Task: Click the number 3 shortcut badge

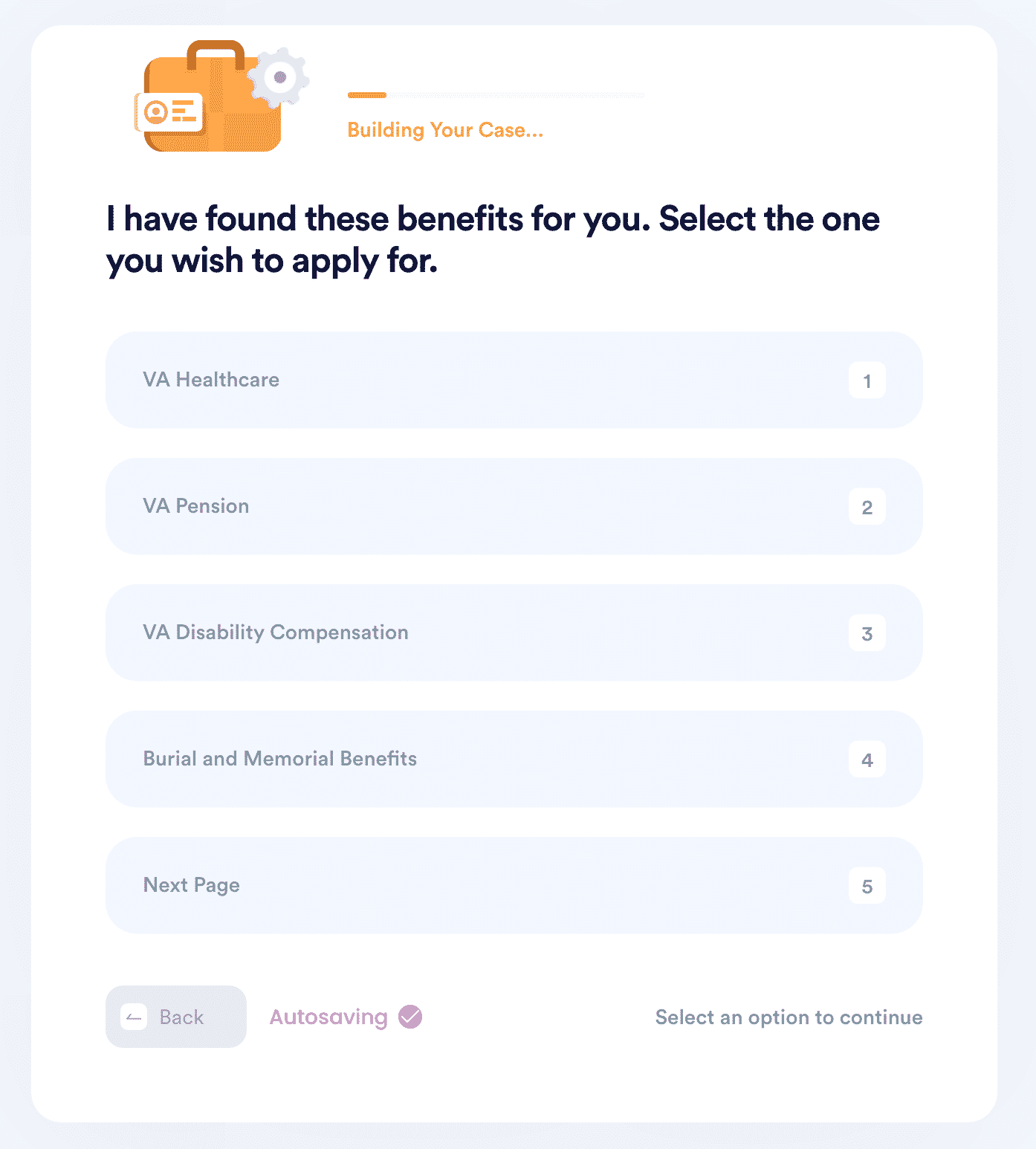Action: coord(867,633)
